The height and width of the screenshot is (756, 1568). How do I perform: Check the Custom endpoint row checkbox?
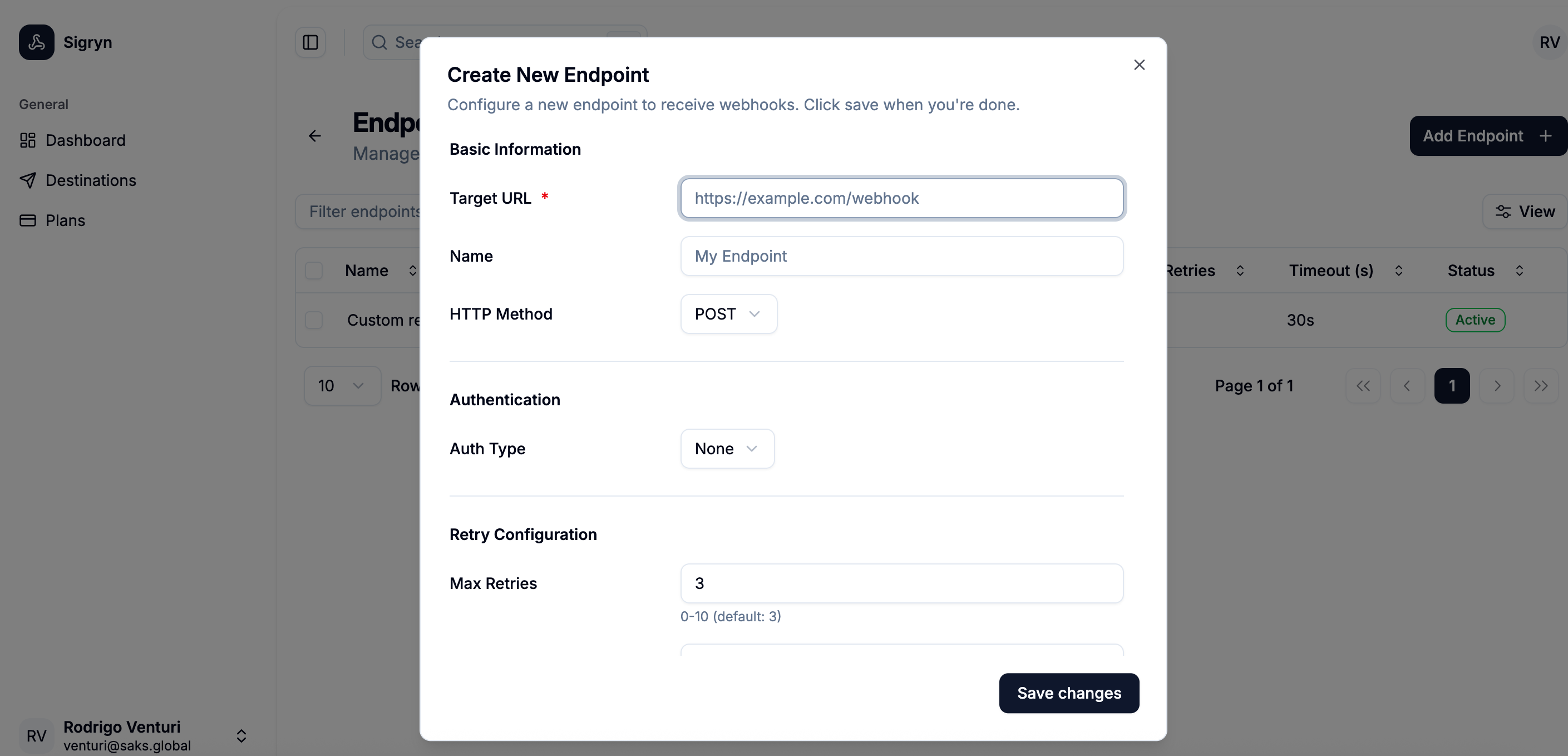click(x=314, y=320)
